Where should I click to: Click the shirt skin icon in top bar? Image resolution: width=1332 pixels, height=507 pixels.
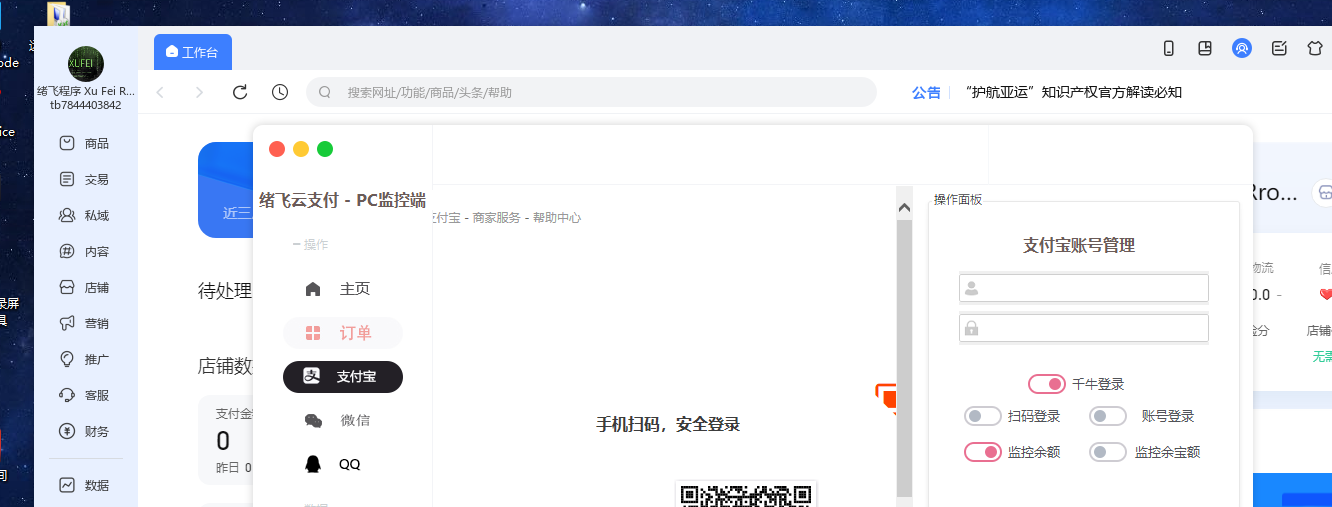[x=1315, y=48]
